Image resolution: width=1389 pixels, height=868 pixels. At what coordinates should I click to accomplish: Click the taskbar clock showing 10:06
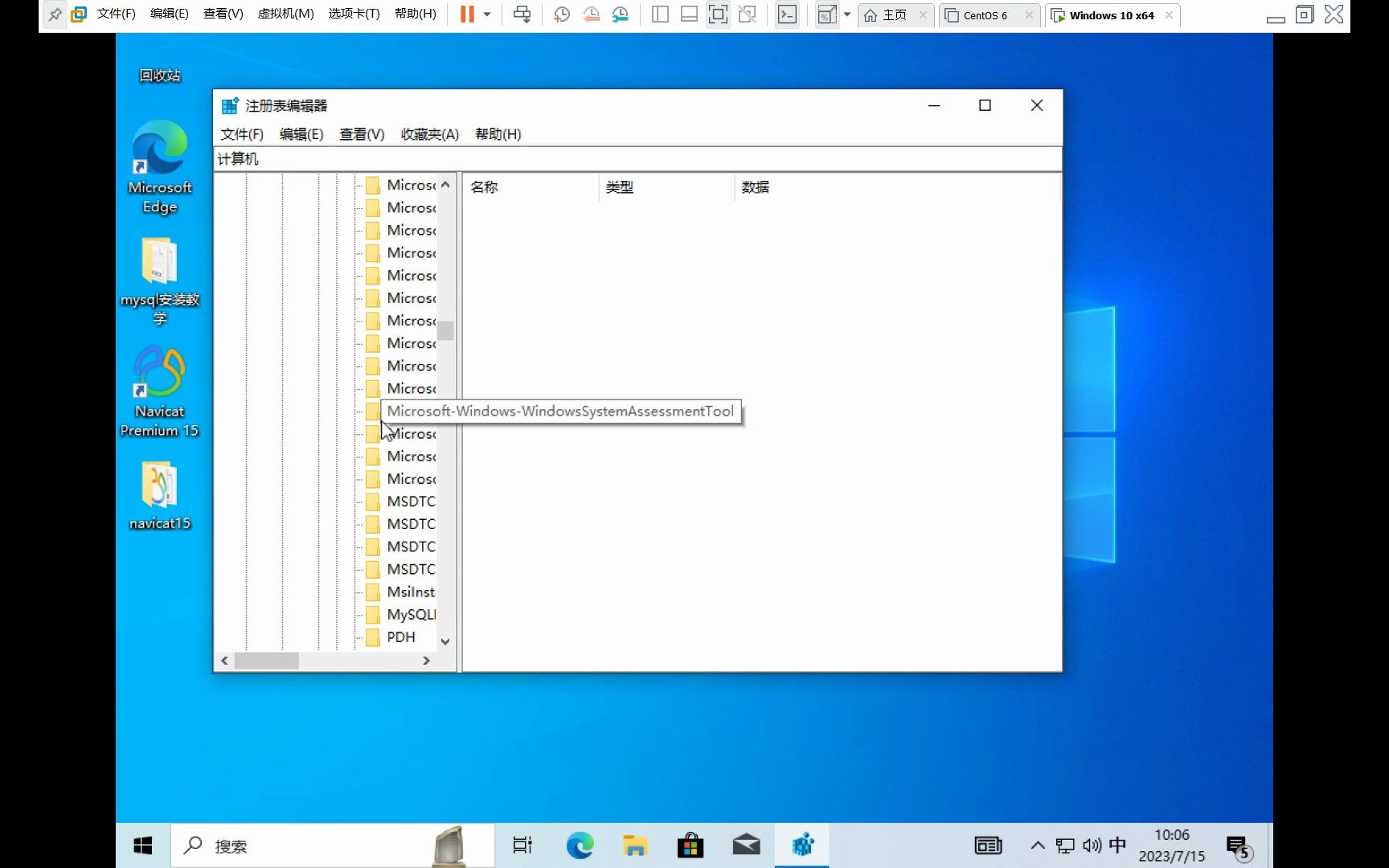click(x=1172, y=846)
